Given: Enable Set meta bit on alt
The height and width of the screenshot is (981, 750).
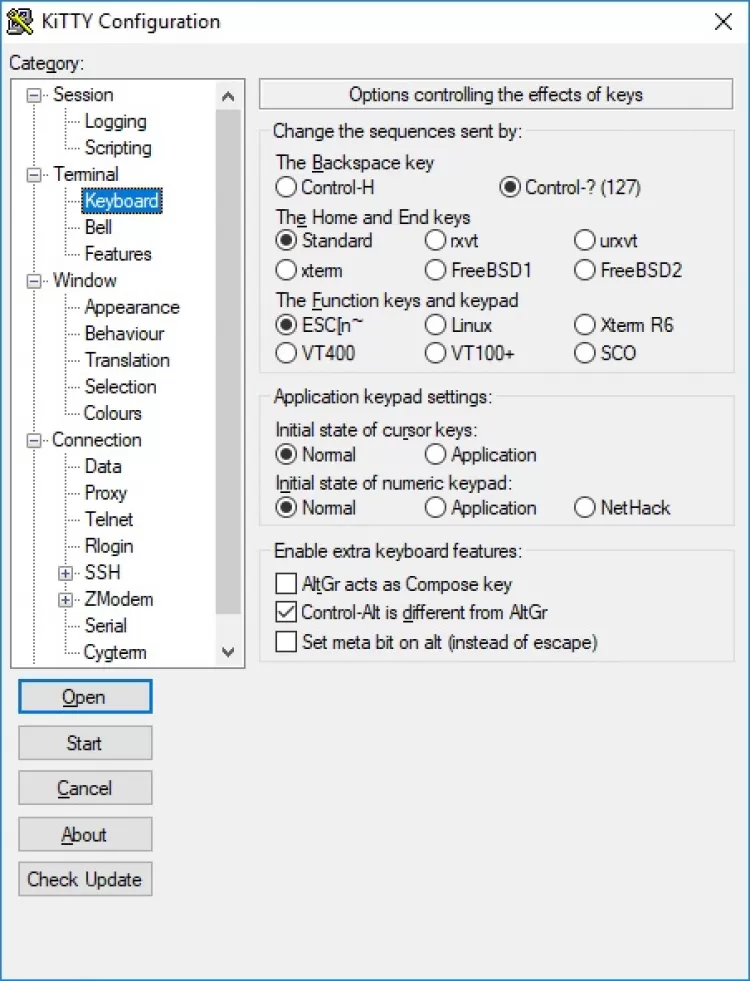Looking at the screenshot, I should [286, 642].
